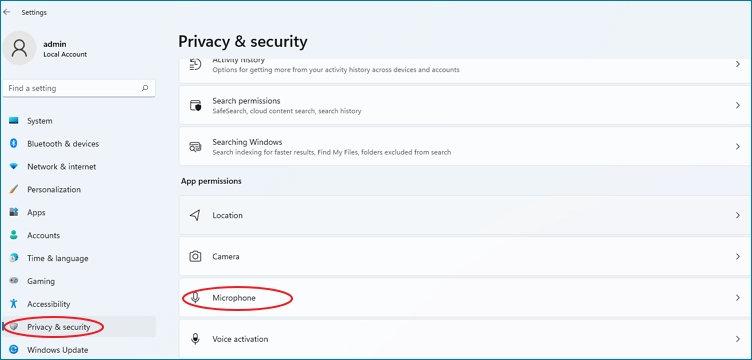Open the Microphone permission entry
Screen dimensions: 752x360
[464, 298]
